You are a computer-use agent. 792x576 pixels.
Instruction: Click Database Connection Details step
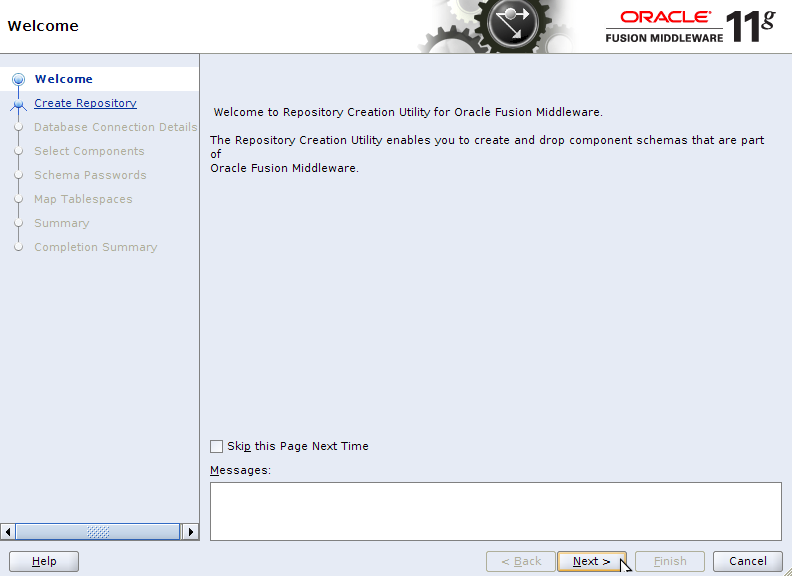click(x=116, y=127)
